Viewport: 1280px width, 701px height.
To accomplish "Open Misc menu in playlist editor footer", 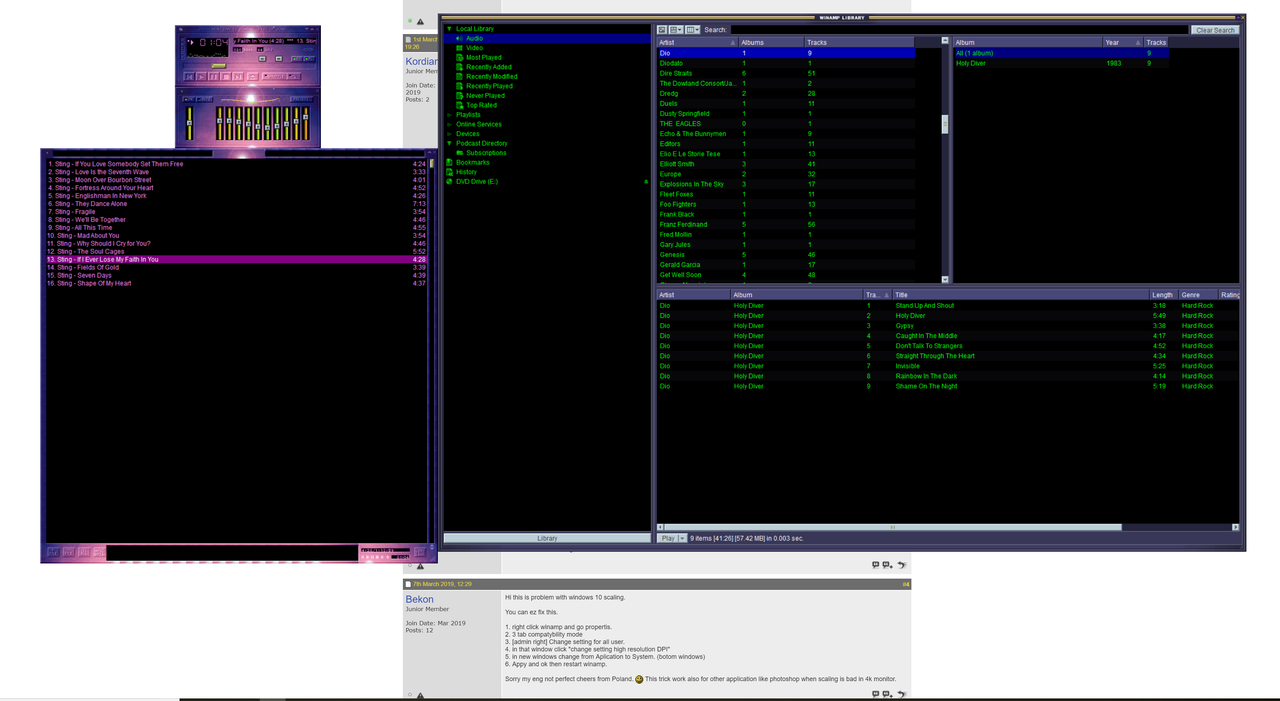I will tap(99, 552).
